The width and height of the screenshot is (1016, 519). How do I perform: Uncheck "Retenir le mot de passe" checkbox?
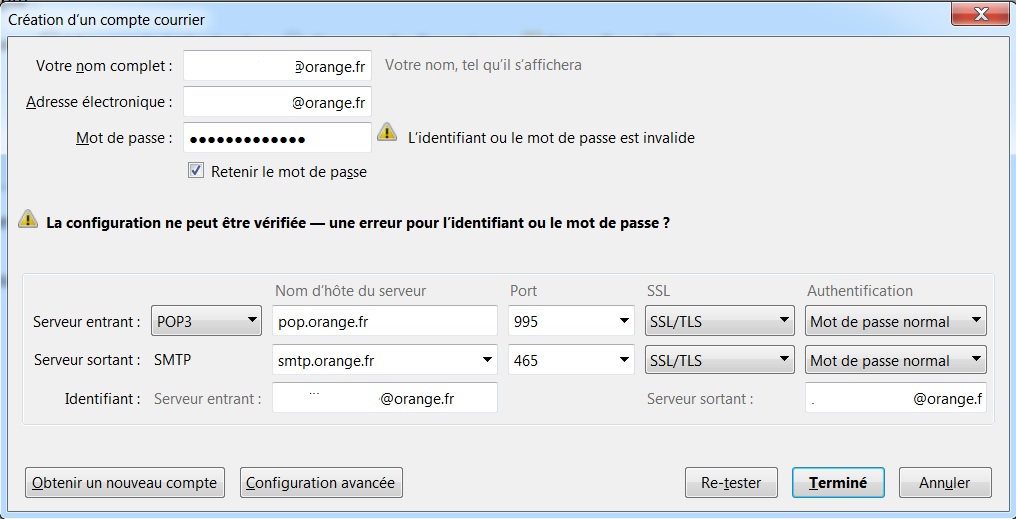(196, 171)
